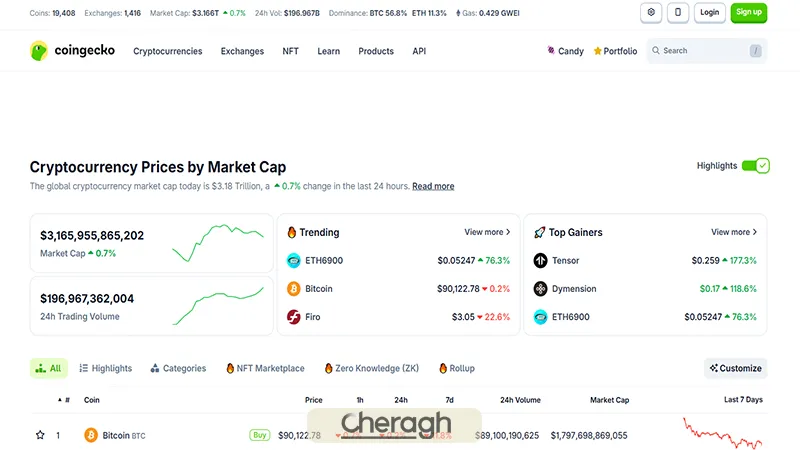Image resolution: width=800 pixels, height=450 pixels.
Task: Click the Bitcoin icon in Trending
Action: pyautogui.click(x=294, y=289)
